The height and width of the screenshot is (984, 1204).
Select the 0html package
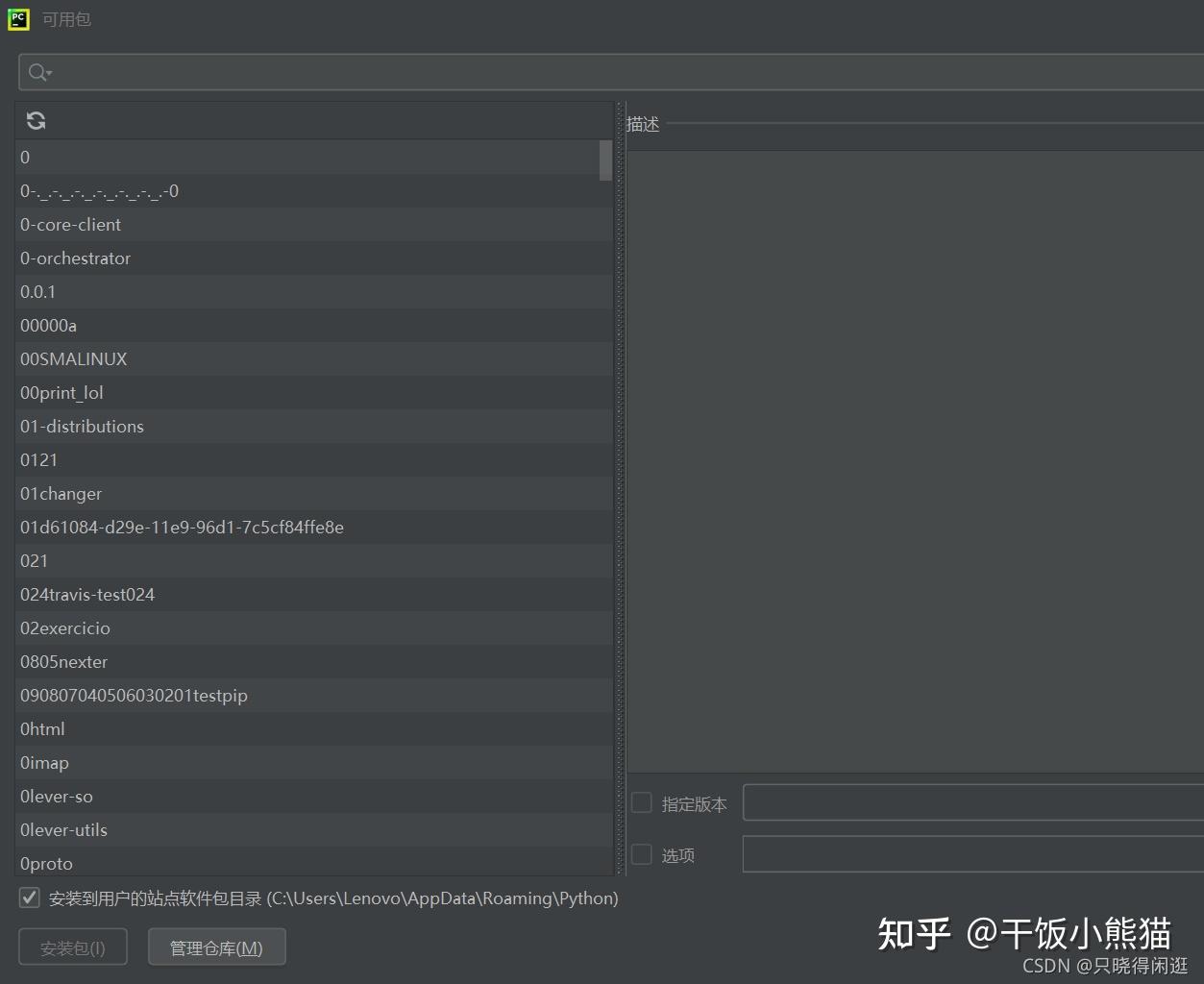point(42,728)
